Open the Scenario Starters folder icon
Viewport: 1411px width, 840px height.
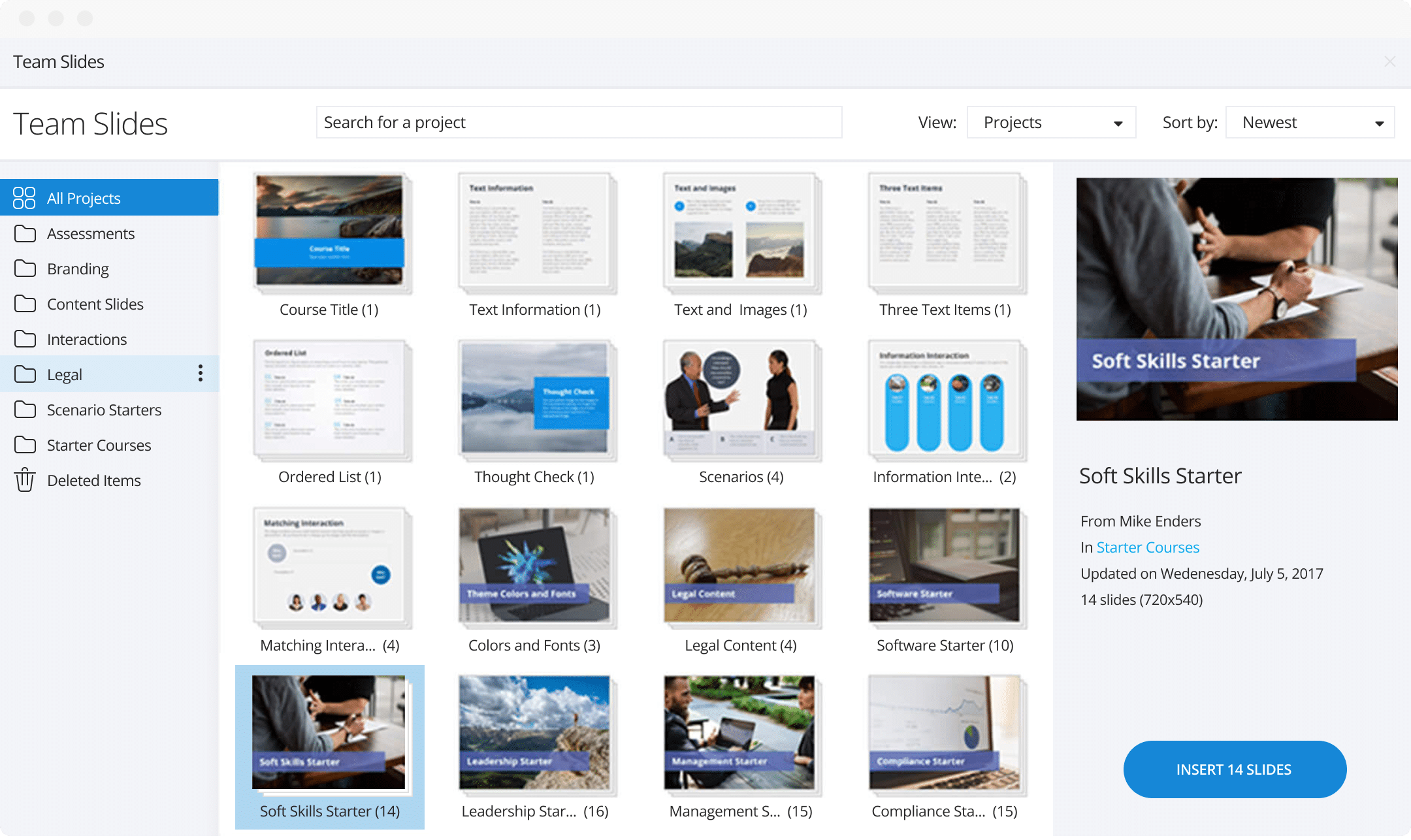coord(25,410)
